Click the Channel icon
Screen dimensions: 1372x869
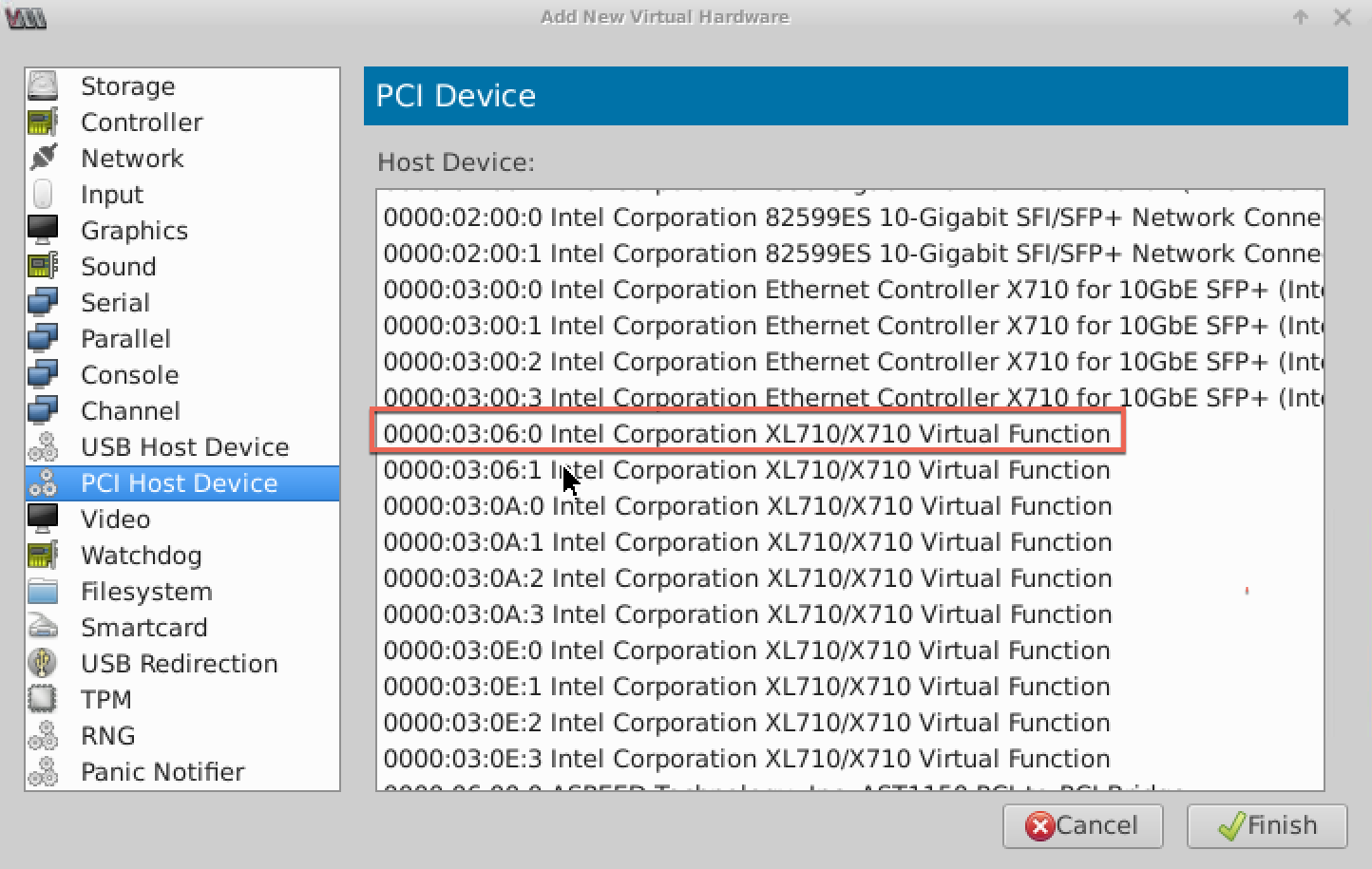43,410
